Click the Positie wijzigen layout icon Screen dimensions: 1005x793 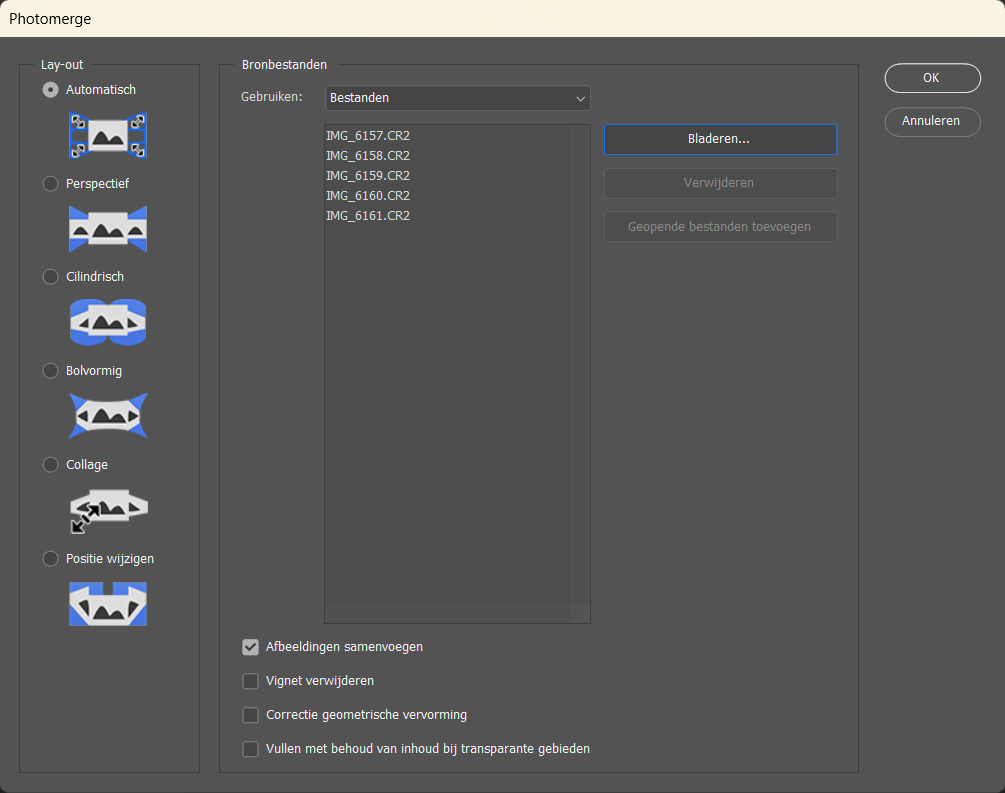pyautogui.click(x=108, y=604)
